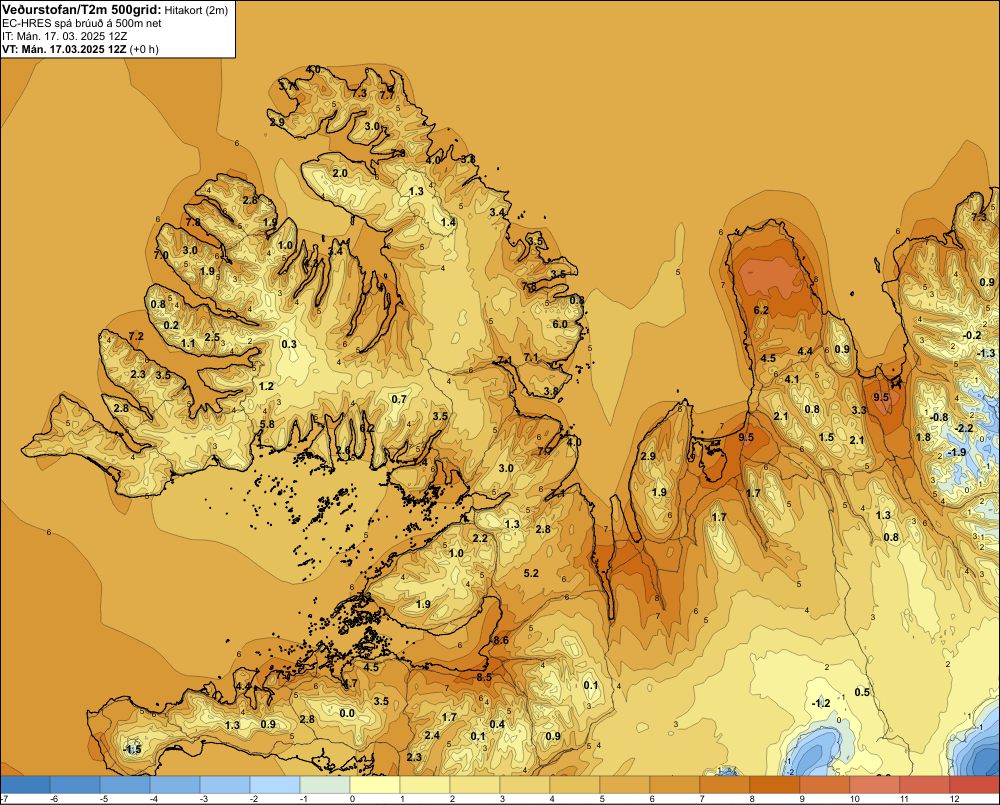The image size is (1000, 805).
Task: Click the "3.7" temperature value
Action: pyautogui.click(x=287, y=84)
